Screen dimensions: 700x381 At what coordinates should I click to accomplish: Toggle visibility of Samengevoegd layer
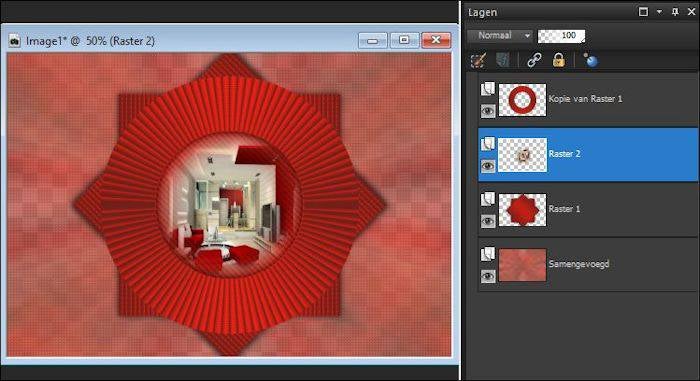coord(488,276)
